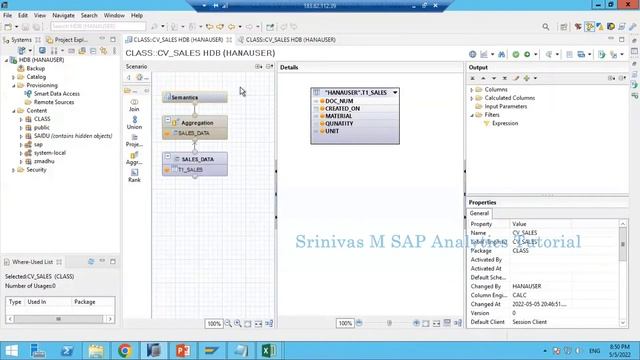Click the green Save and Activate icon
Image resolution: width=640 pixels, height=360 pixels.
coord(527,54)
